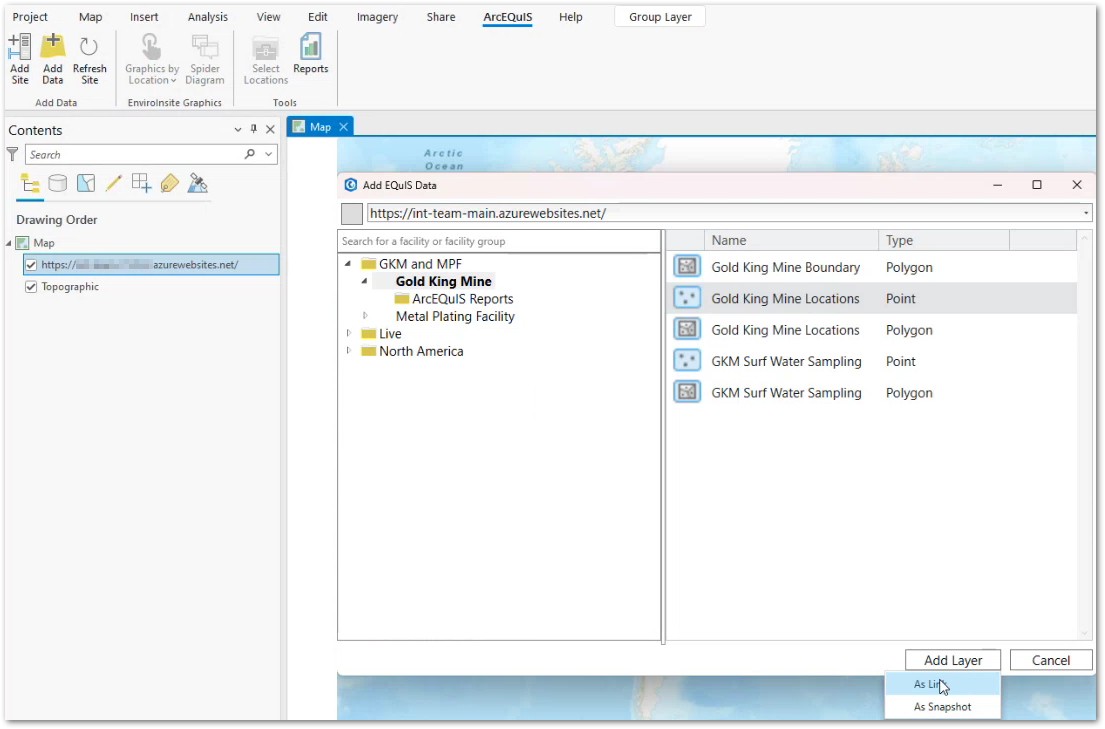Viewport: 1105px width, 729px height.
Task: Sort by the Name column header
Action: coord(791,240)
